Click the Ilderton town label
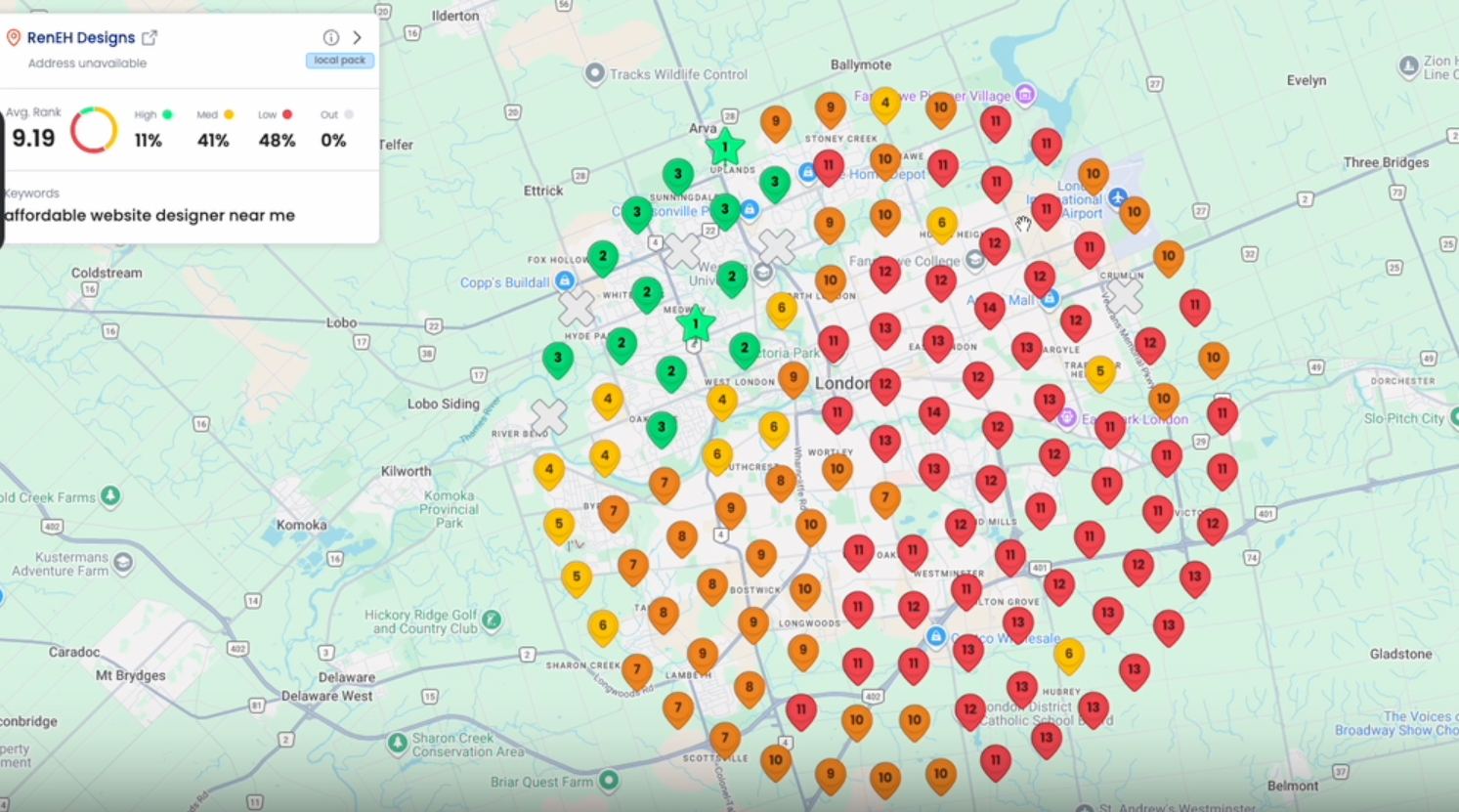The width and height of the screenshot is (1459, 812). [x=455, y=16]
